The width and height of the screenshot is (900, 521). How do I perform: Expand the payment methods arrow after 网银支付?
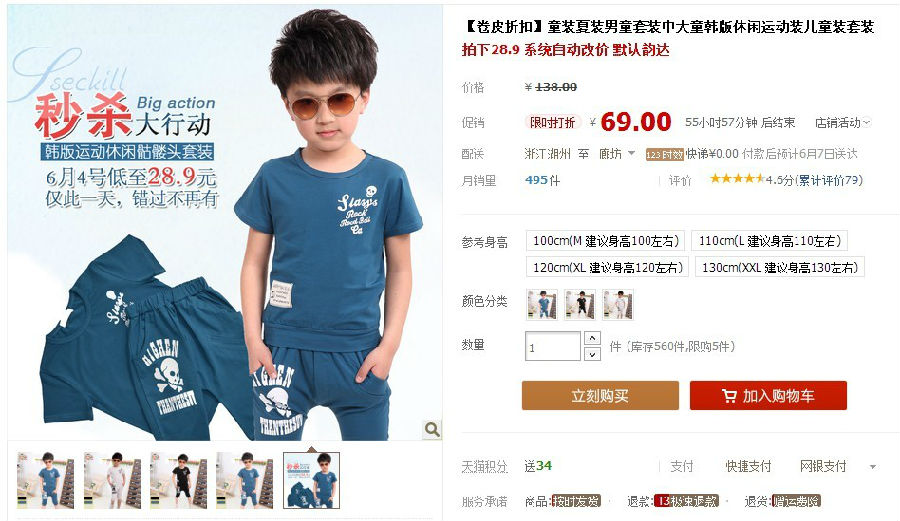tap(872, 467)
